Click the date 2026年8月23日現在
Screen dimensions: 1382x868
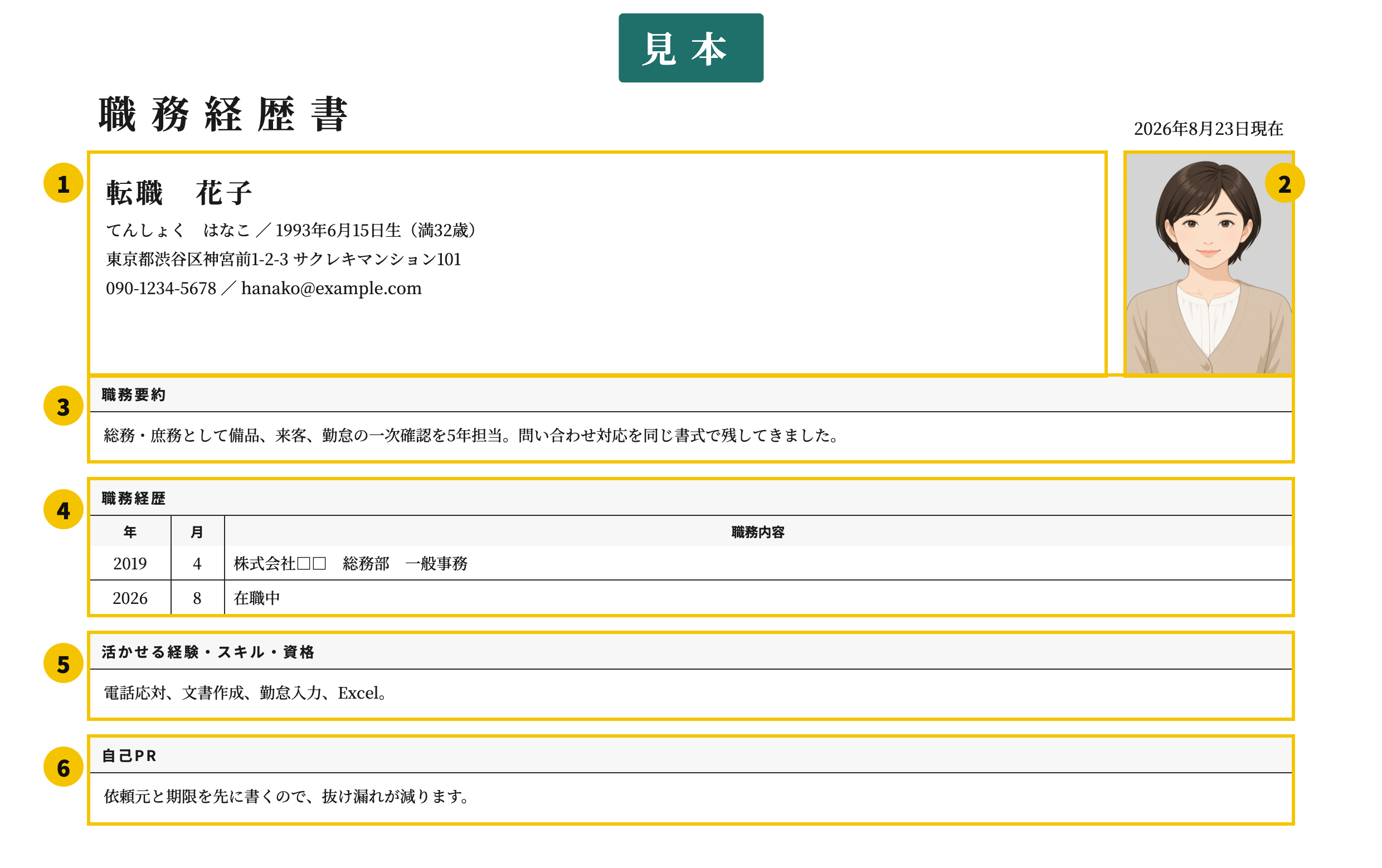1208,129
